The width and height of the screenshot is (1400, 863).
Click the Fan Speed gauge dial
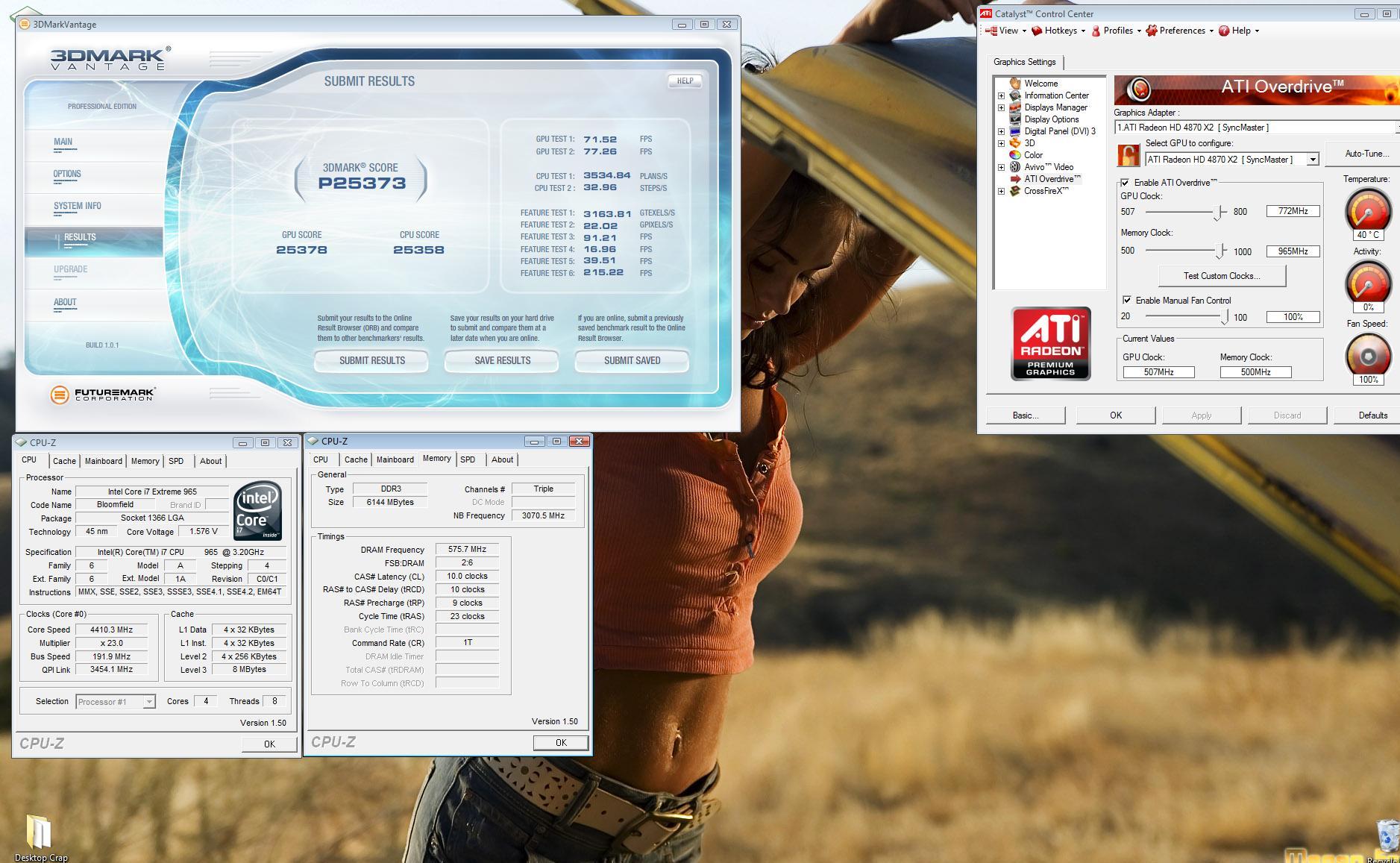pyautogui.click(x=1367, y=354)
